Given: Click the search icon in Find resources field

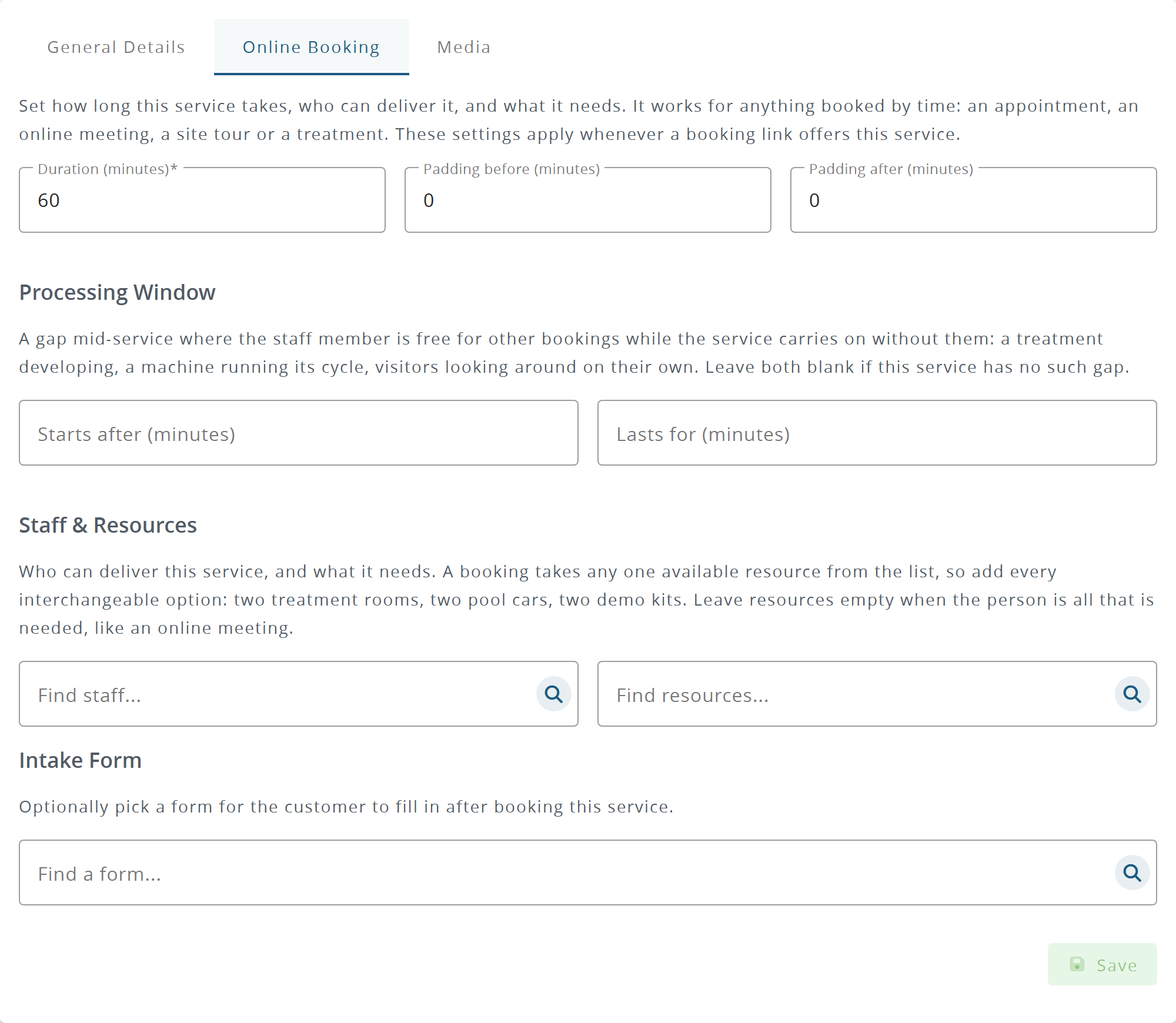Looking at the screenshot, I should pyautogui.click(x=1132, y=694).
